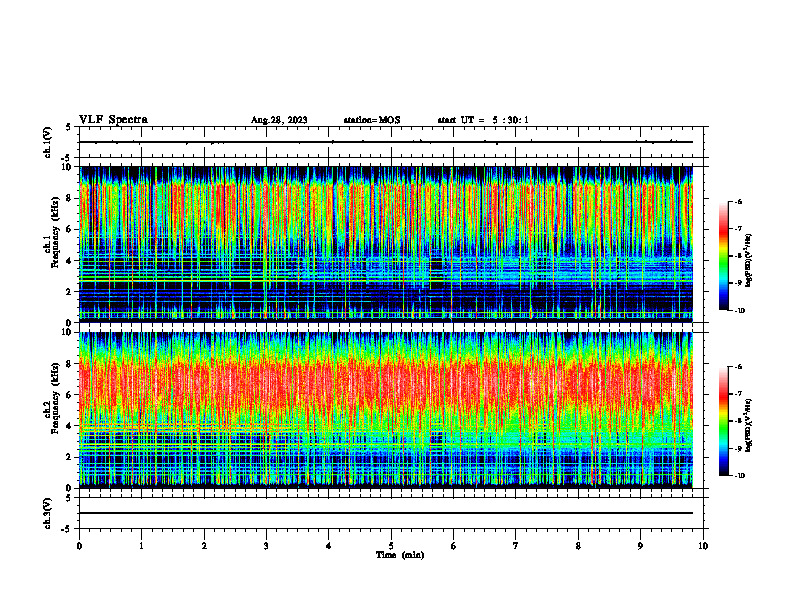
Task: Click time axis tick label "5"
Action: (x=391, y=546)
